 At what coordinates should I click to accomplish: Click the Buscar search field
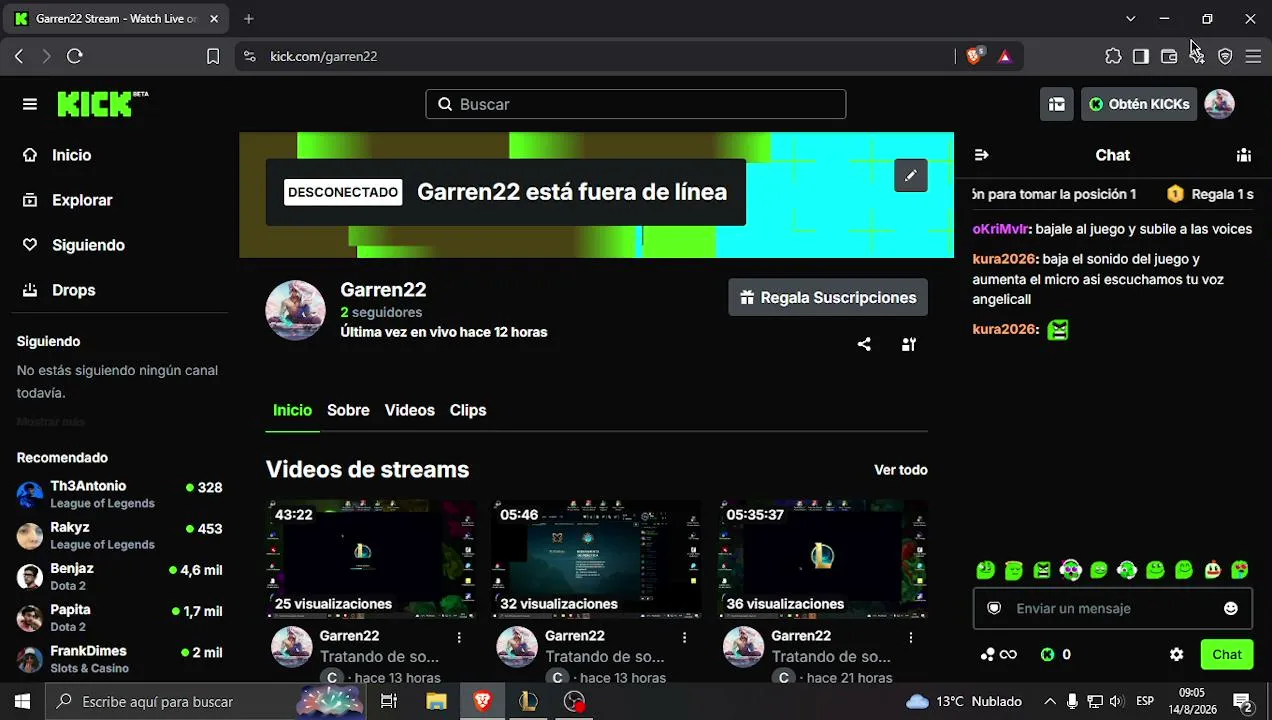pos(636,104)
